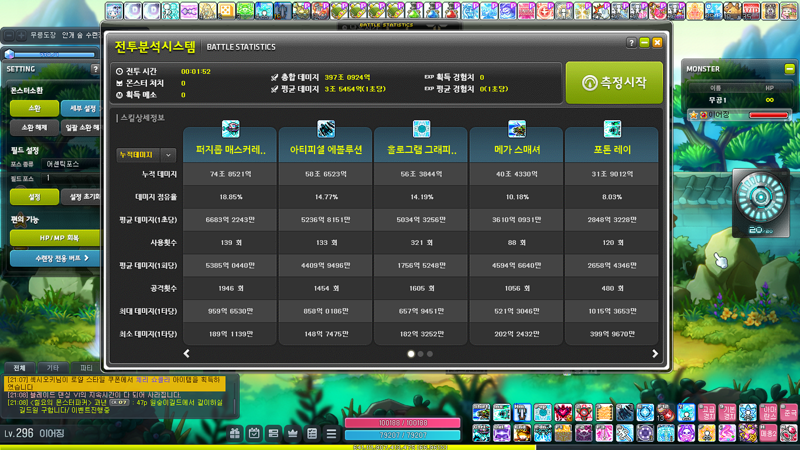Click 퍼지롭 accumulated damage 74조 8521억
The width and height of the screenshot is (800, 450).
[x=231, y=174]
